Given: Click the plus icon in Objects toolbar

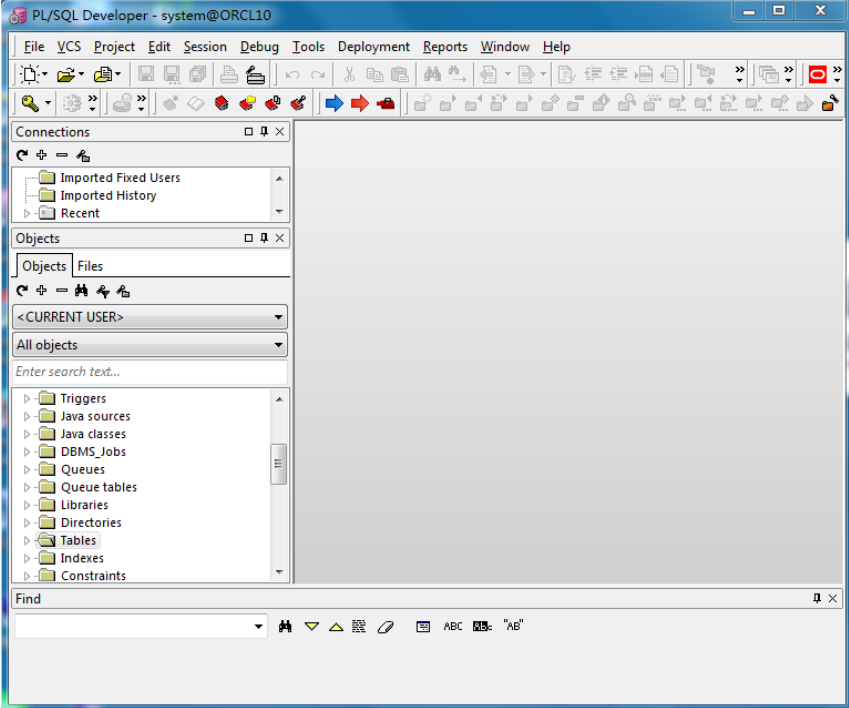Looking at the screenshot, I should tap(42, 291).
